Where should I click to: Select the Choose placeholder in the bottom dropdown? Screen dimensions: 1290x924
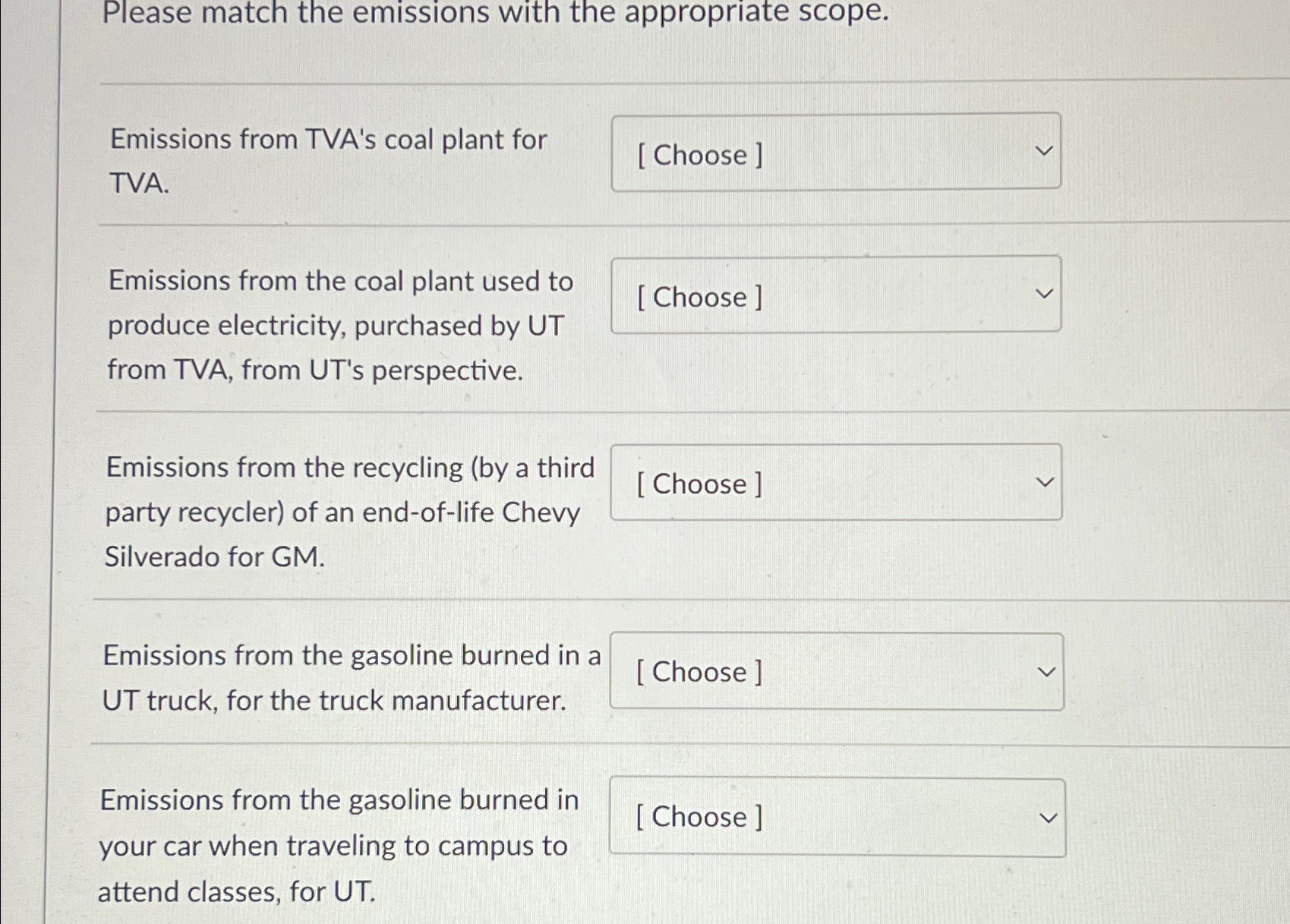[698, 817]
